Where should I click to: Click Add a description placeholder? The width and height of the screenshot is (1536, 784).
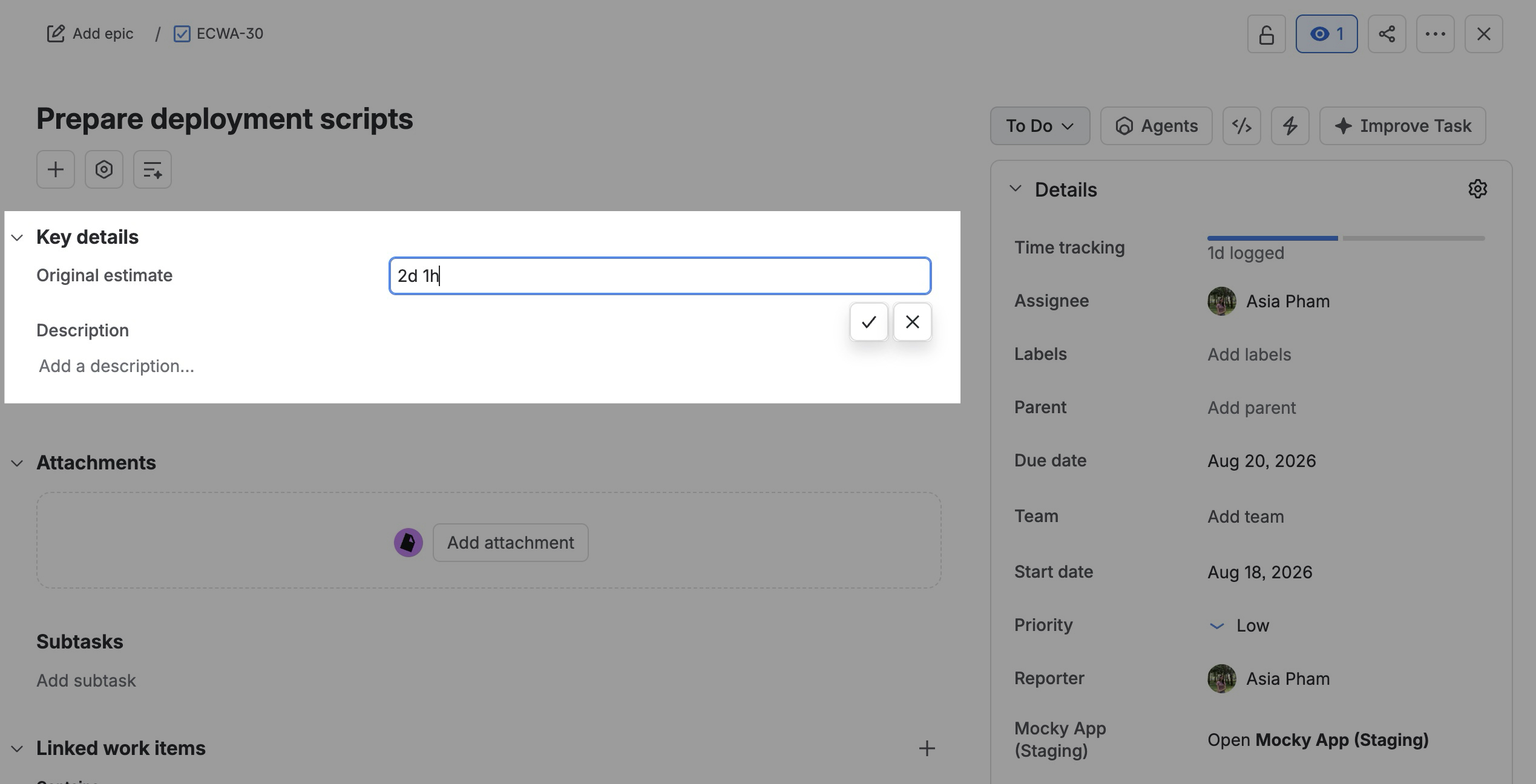(116, 366)
